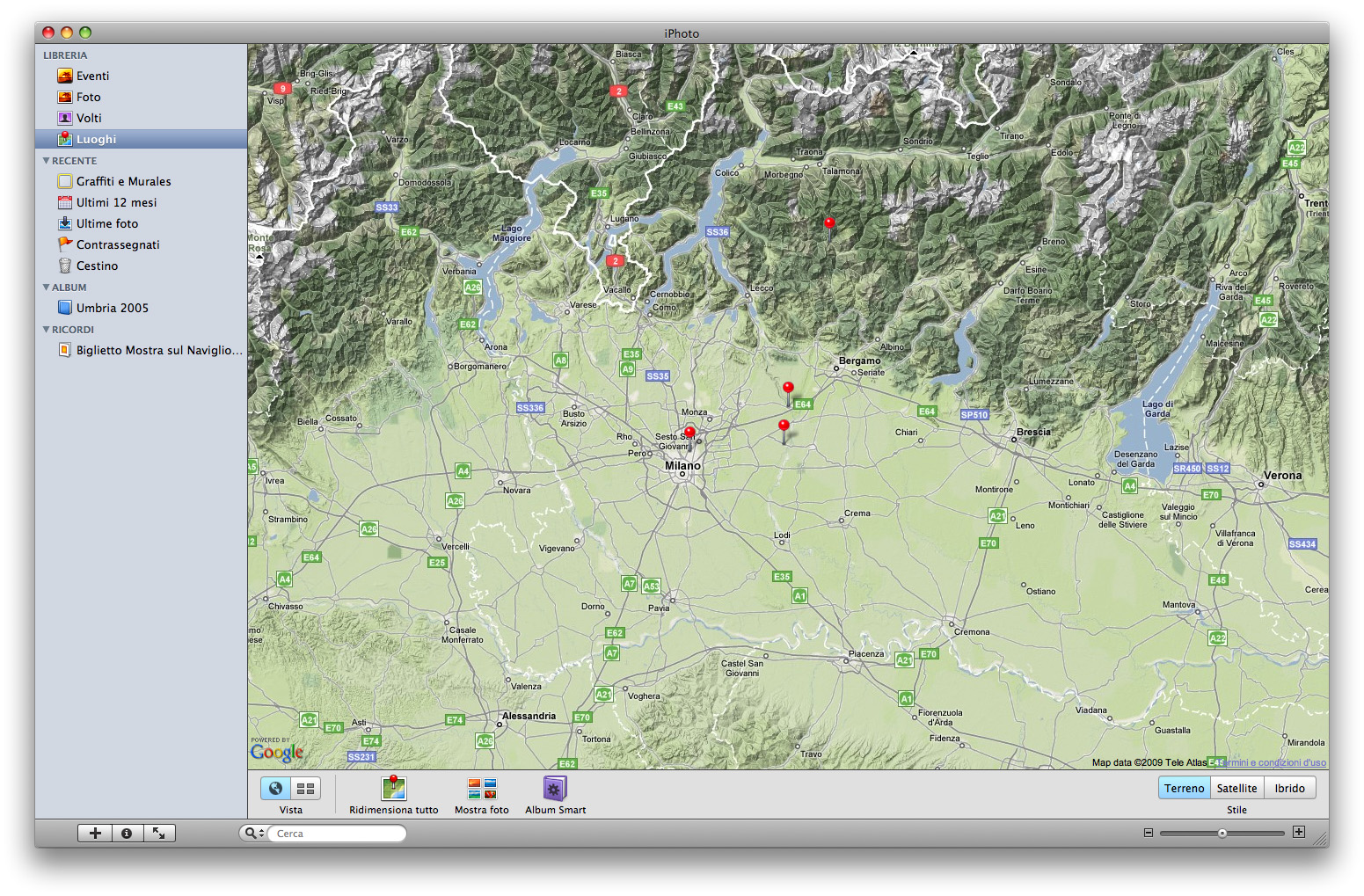This screenshot has width=1364, height=896.
Task: Collapse the RECENTE section
Action: pos(47,161)
